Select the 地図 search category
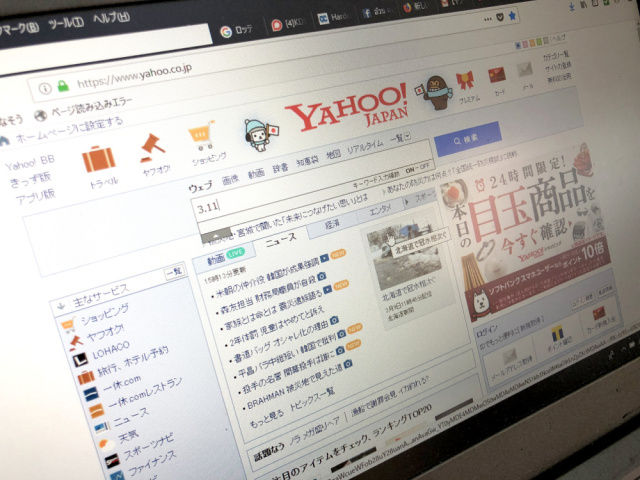Image resolution: width=640 pixels, height=480 pixels. [x=333, y=155]
